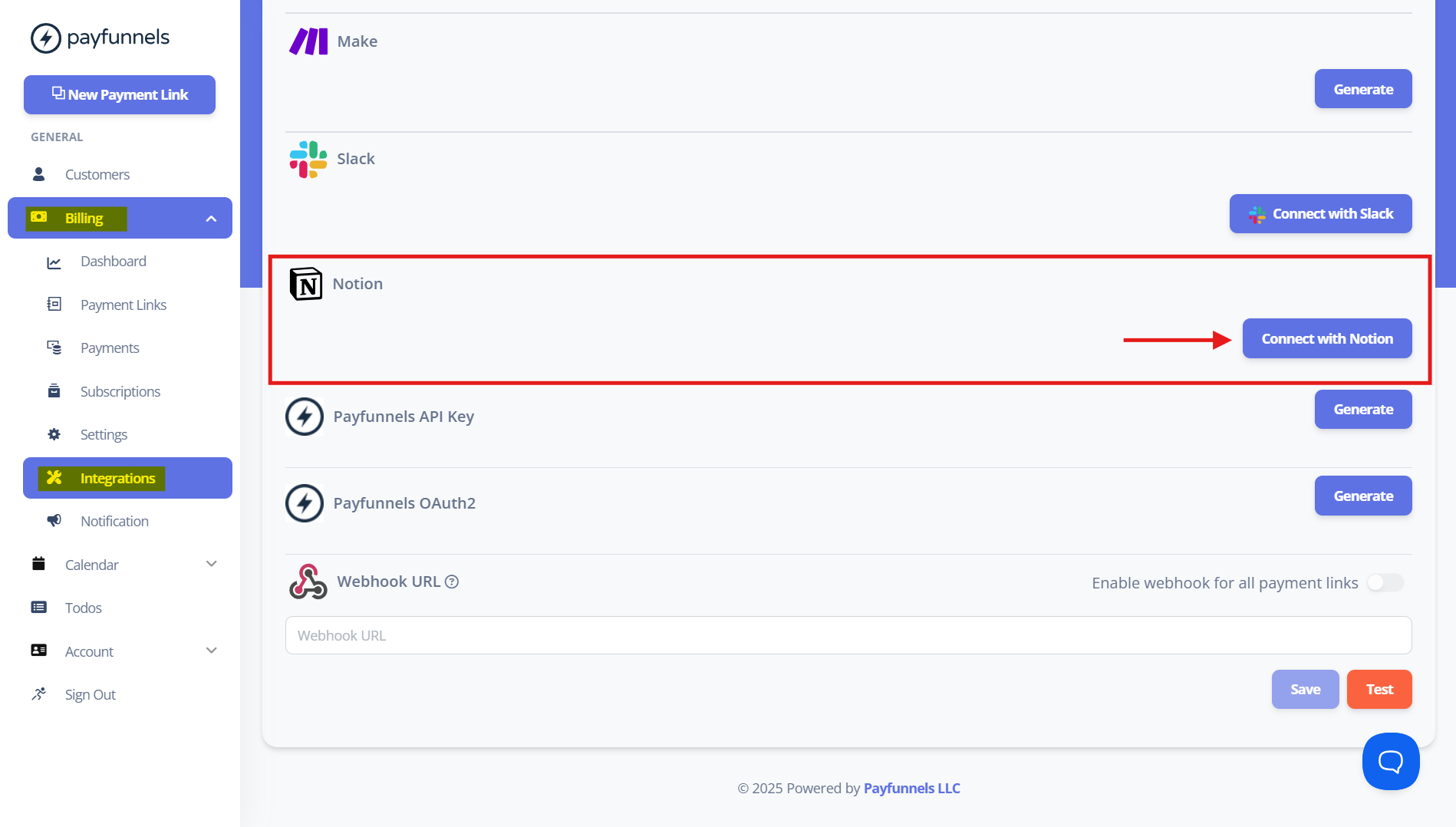Focus the Webhook URL input field
The height and width of the screenshot is (827, 1456).
pos(848,635)
